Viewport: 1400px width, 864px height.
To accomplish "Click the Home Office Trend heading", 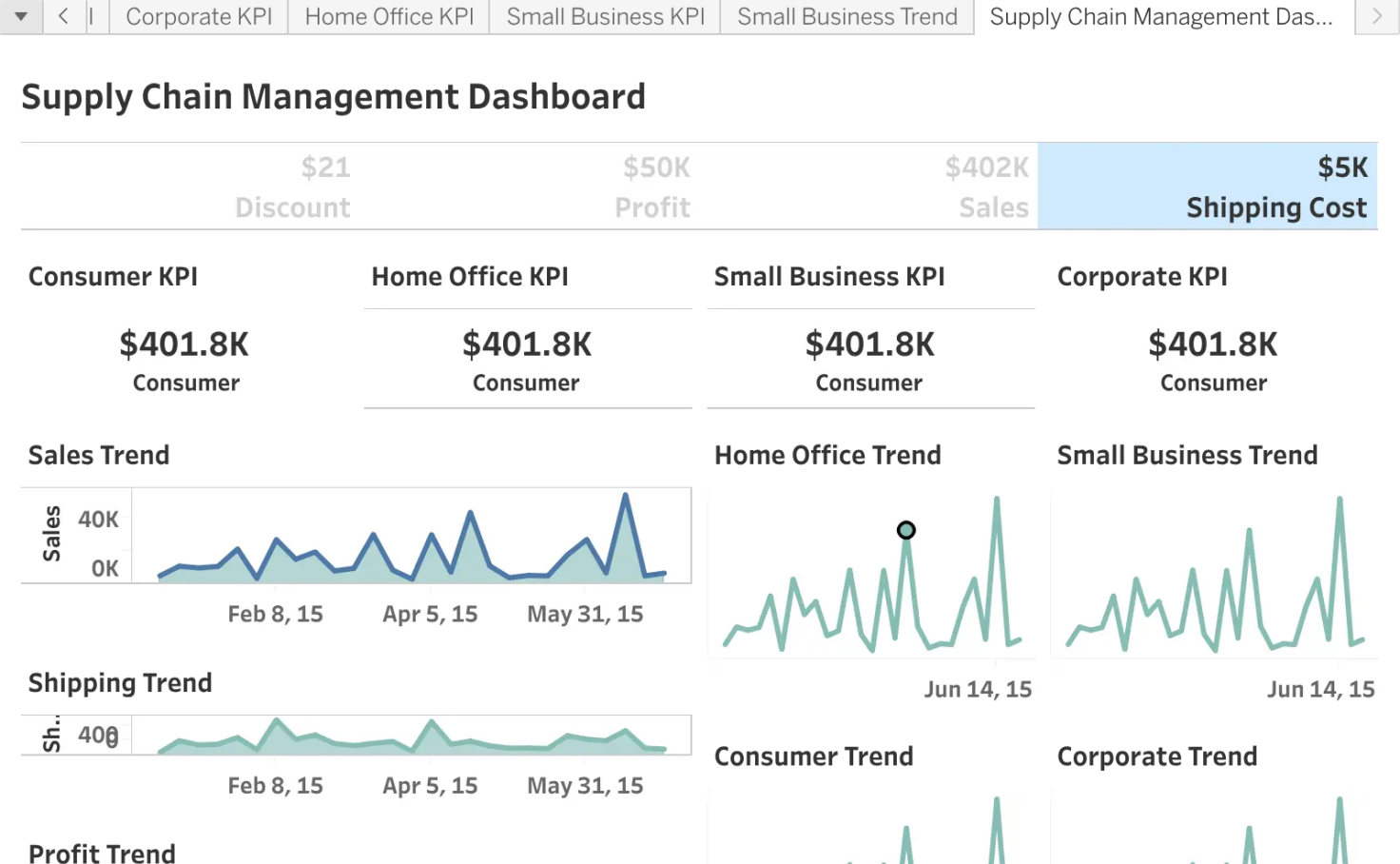I will [x=827, y=456].
